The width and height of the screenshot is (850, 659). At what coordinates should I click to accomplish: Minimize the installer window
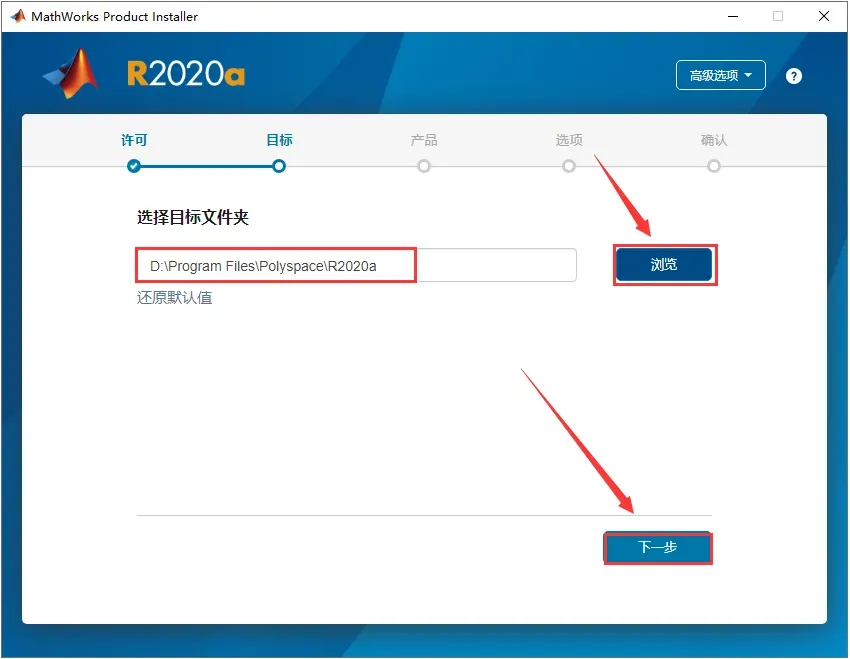(x=733, y=16)
